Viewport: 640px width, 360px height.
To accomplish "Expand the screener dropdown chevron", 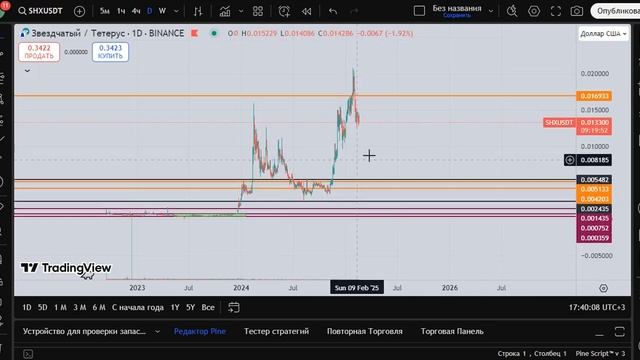I will [158, 331].
